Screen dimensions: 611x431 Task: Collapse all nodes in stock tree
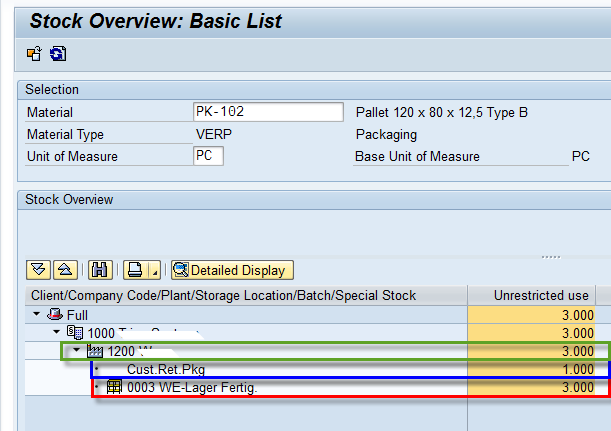pos(63,270)
